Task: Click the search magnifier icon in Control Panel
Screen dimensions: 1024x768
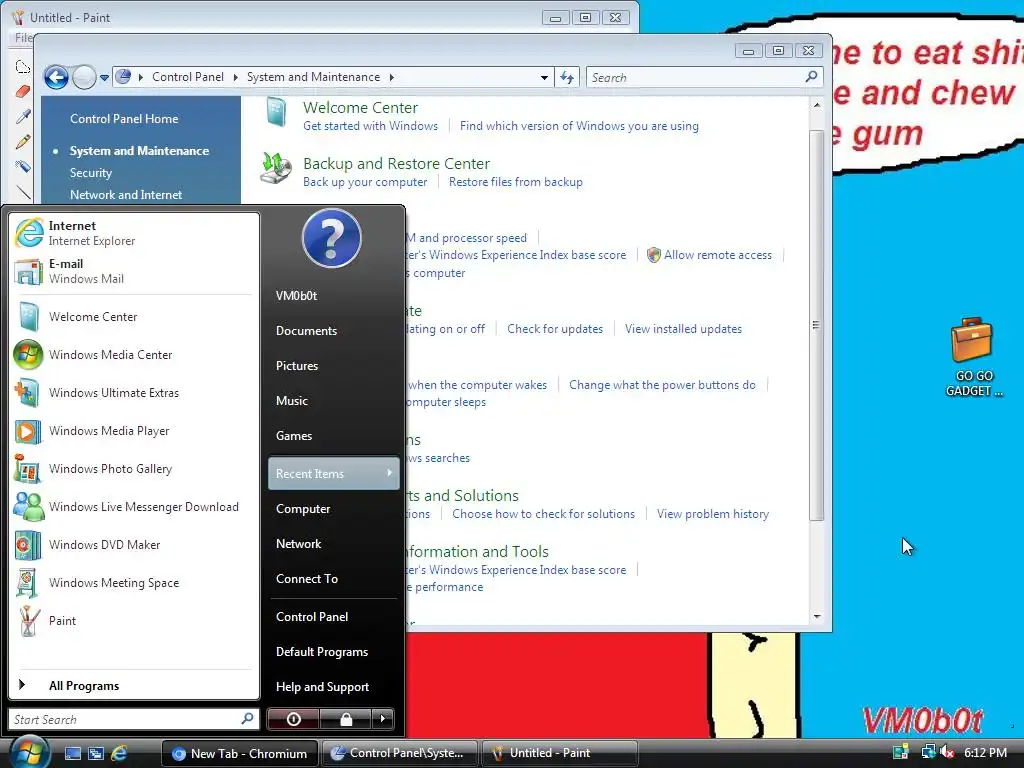Action: [811, 77]
